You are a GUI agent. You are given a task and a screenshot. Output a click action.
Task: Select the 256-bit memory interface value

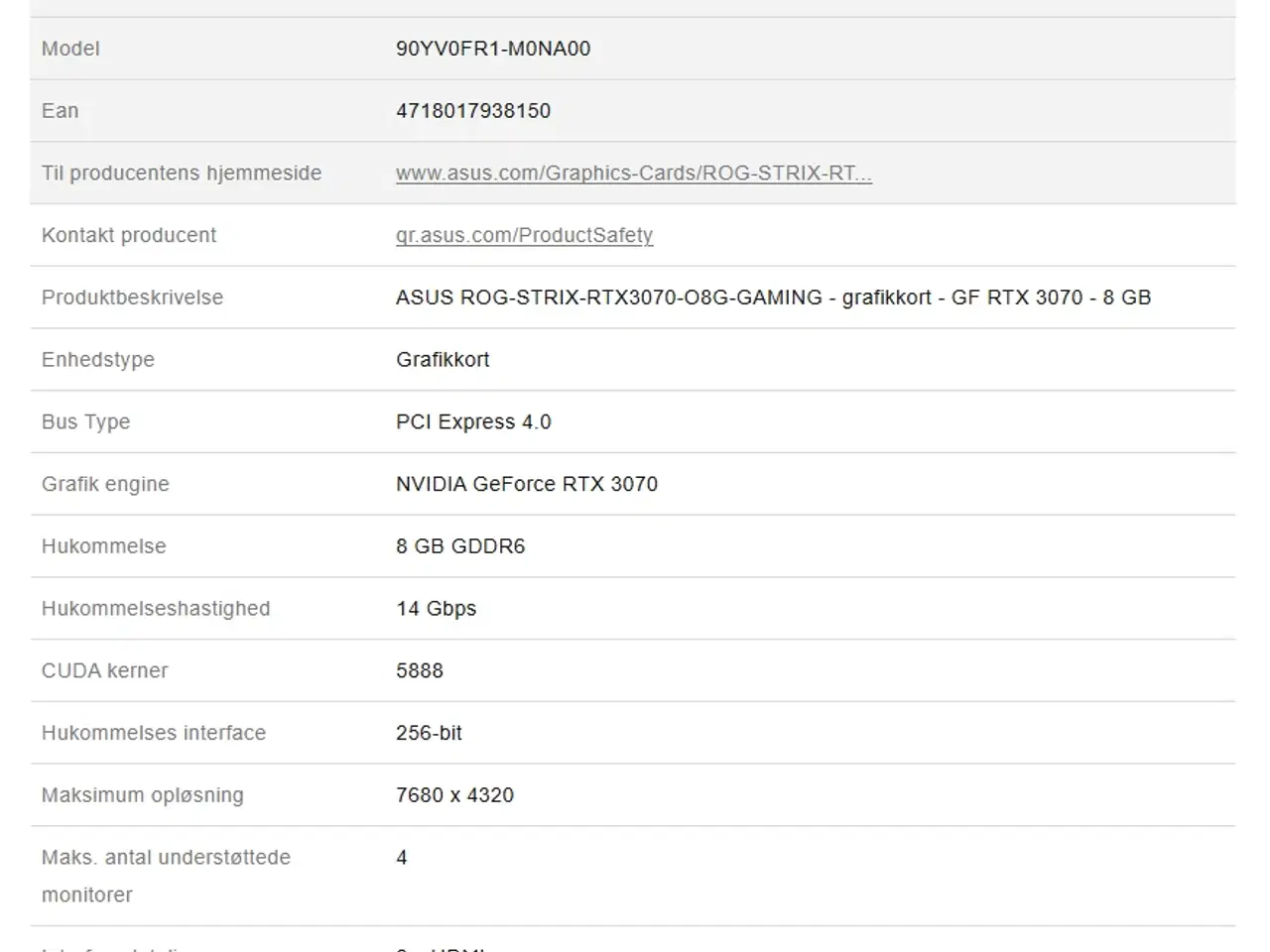tap(429, 733)
